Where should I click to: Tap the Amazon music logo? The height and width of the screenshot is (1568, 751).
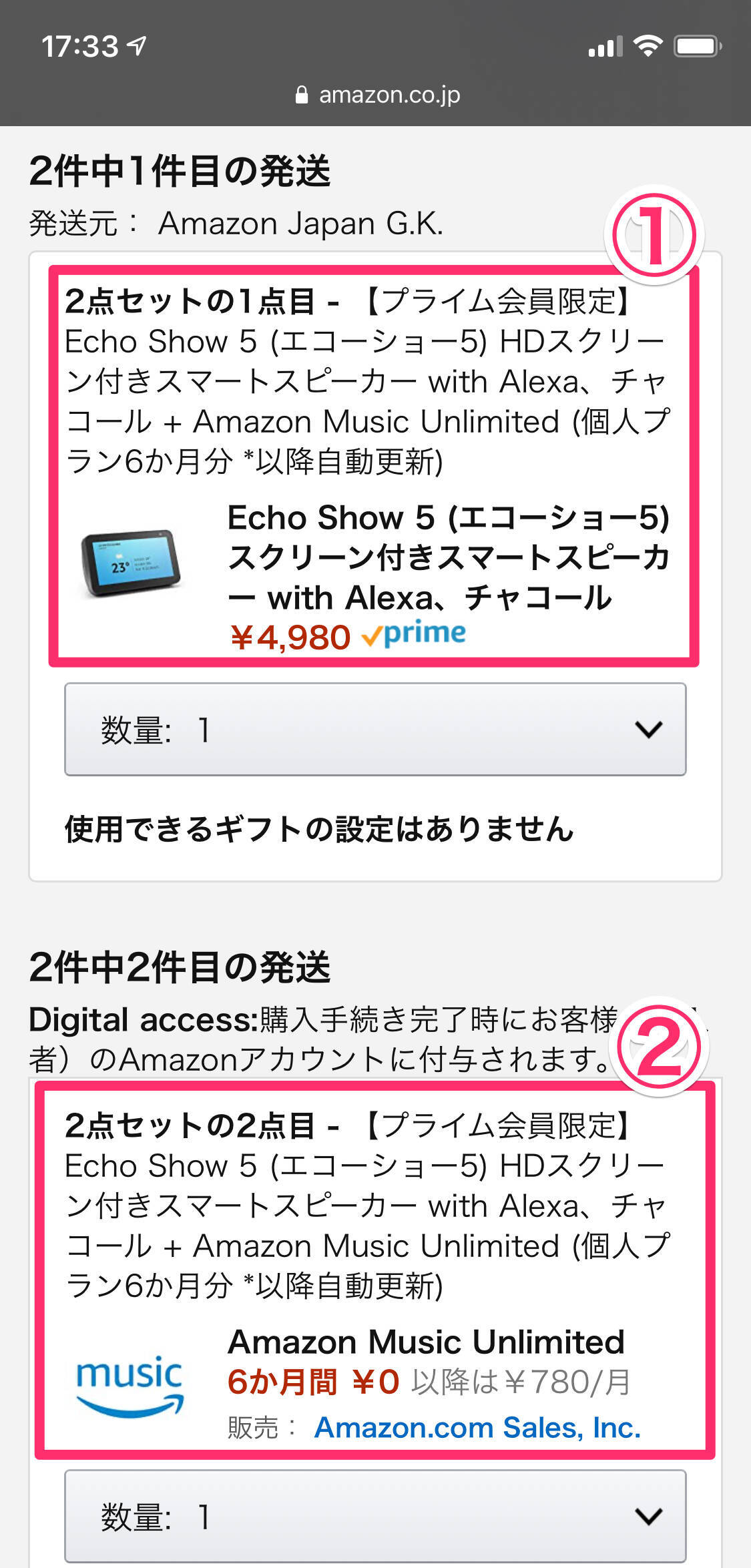pyautogui.click(x=130, y=1386)
